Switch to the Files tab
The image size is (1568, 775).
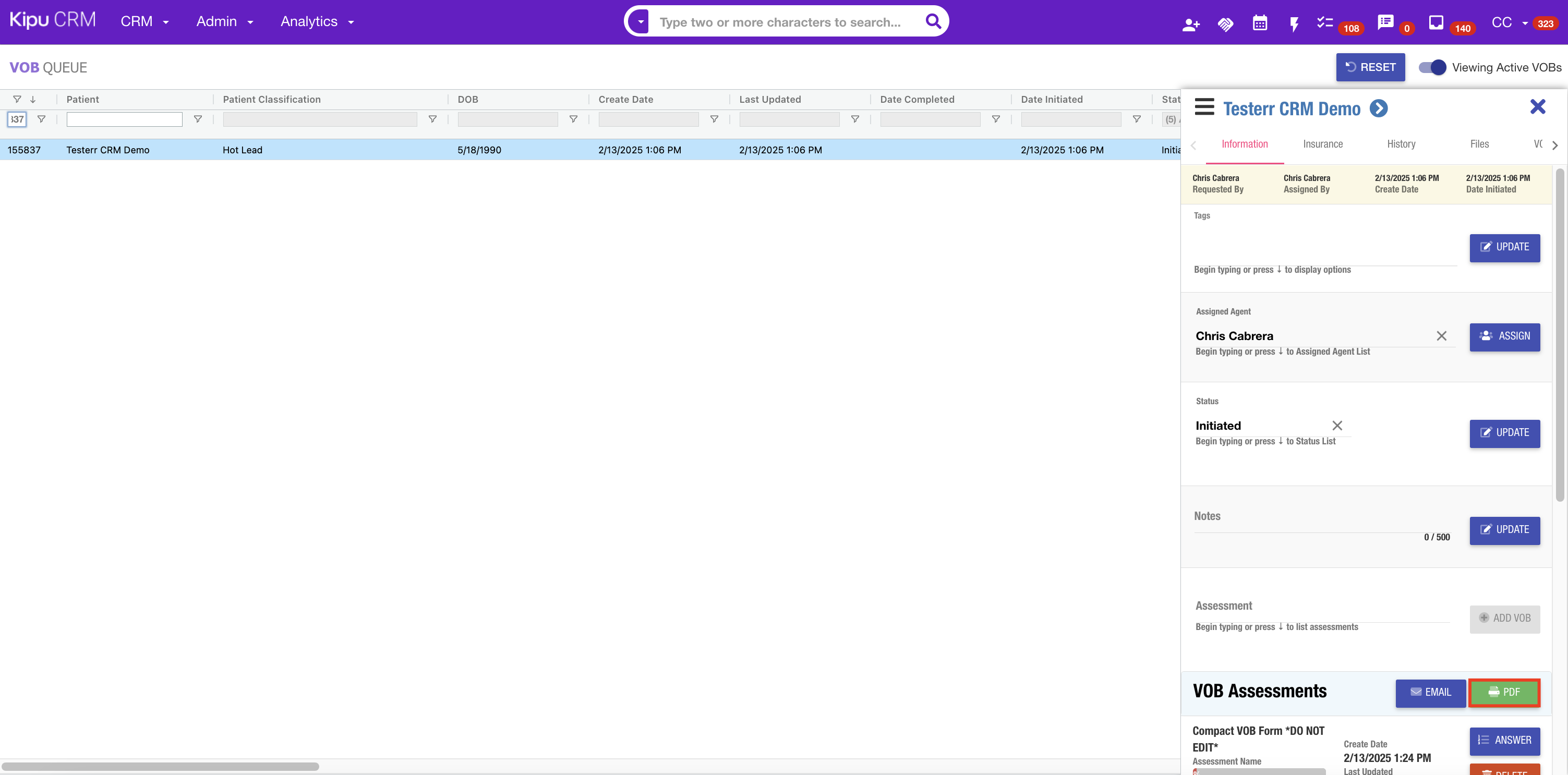tap(1479, 144)
